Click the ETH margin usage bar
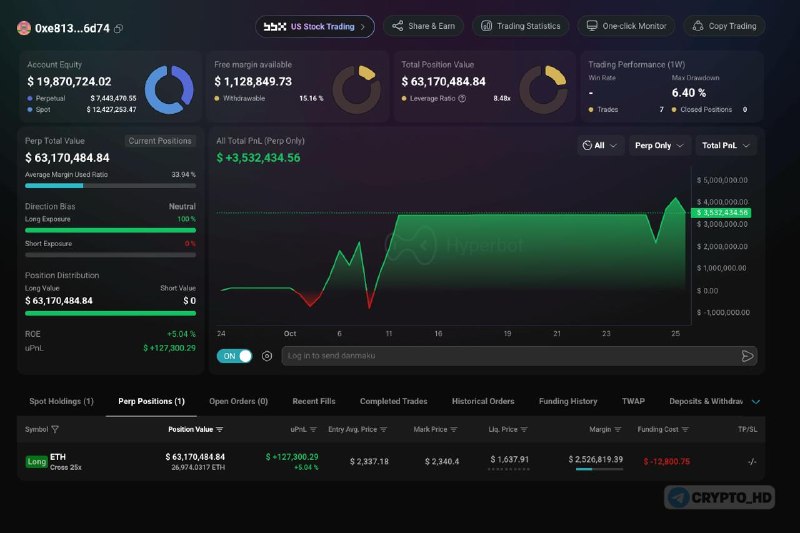The image size is (800, 533). coord(599,469)
